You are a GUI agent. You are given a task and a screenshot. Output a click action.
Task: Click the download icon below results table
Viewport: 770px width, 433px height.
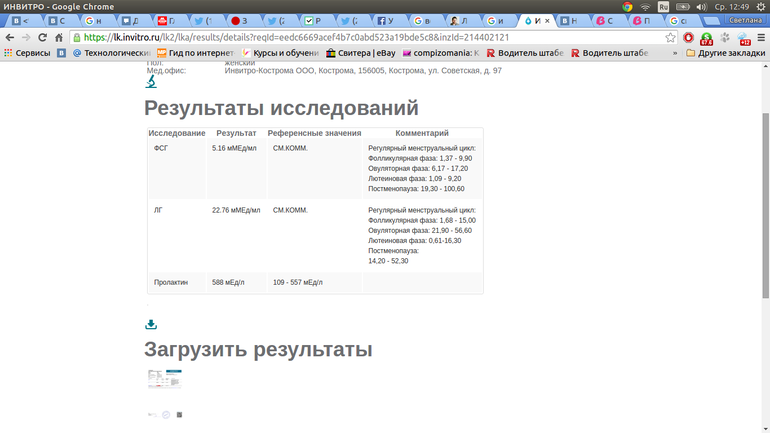click(x=151, y=324)
